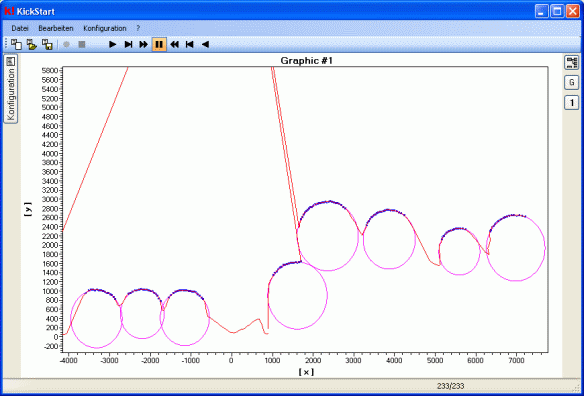584x396 pixels.
Task: Play in reverse with left arrow
Action: [x=205, y=45]
